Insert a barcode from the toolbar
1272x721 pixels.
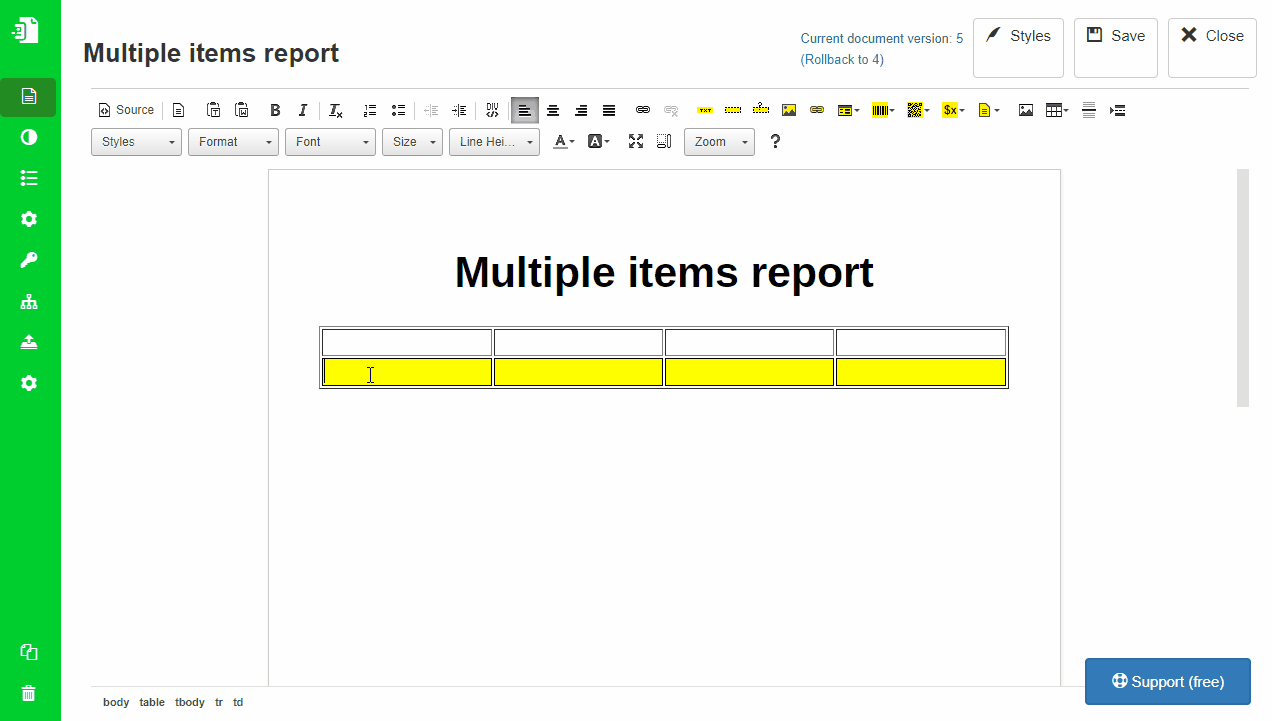881,110
